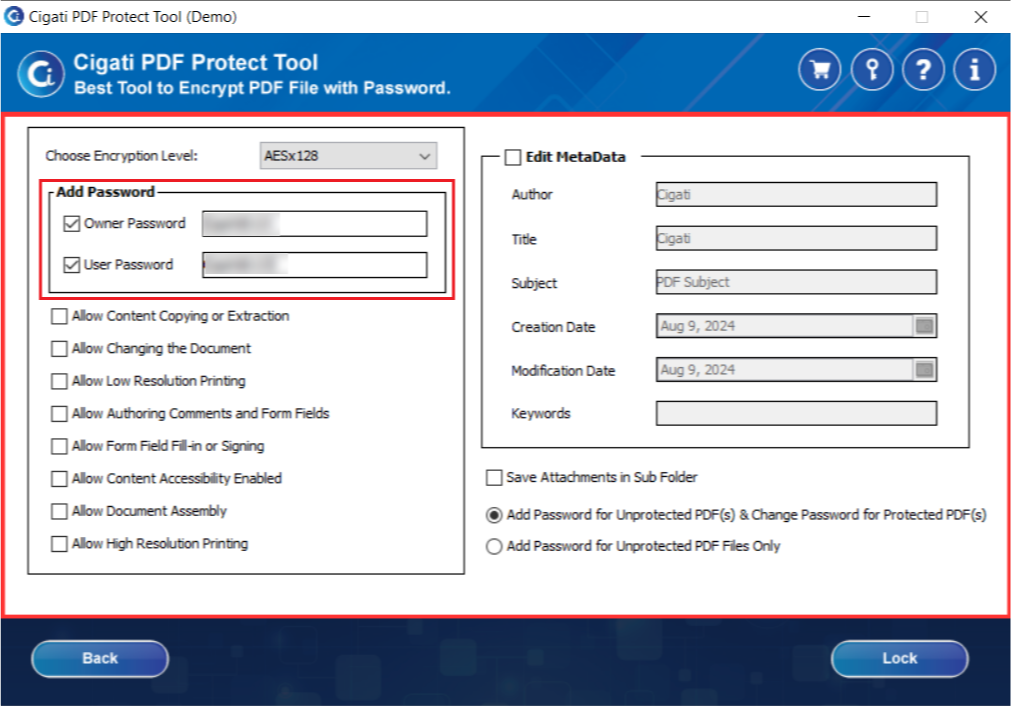Select Add Password for Unprotected PDF Files Only
The height and width of the screenshot is (706, 1011).
pyautogui.click(x=494, y=547)
